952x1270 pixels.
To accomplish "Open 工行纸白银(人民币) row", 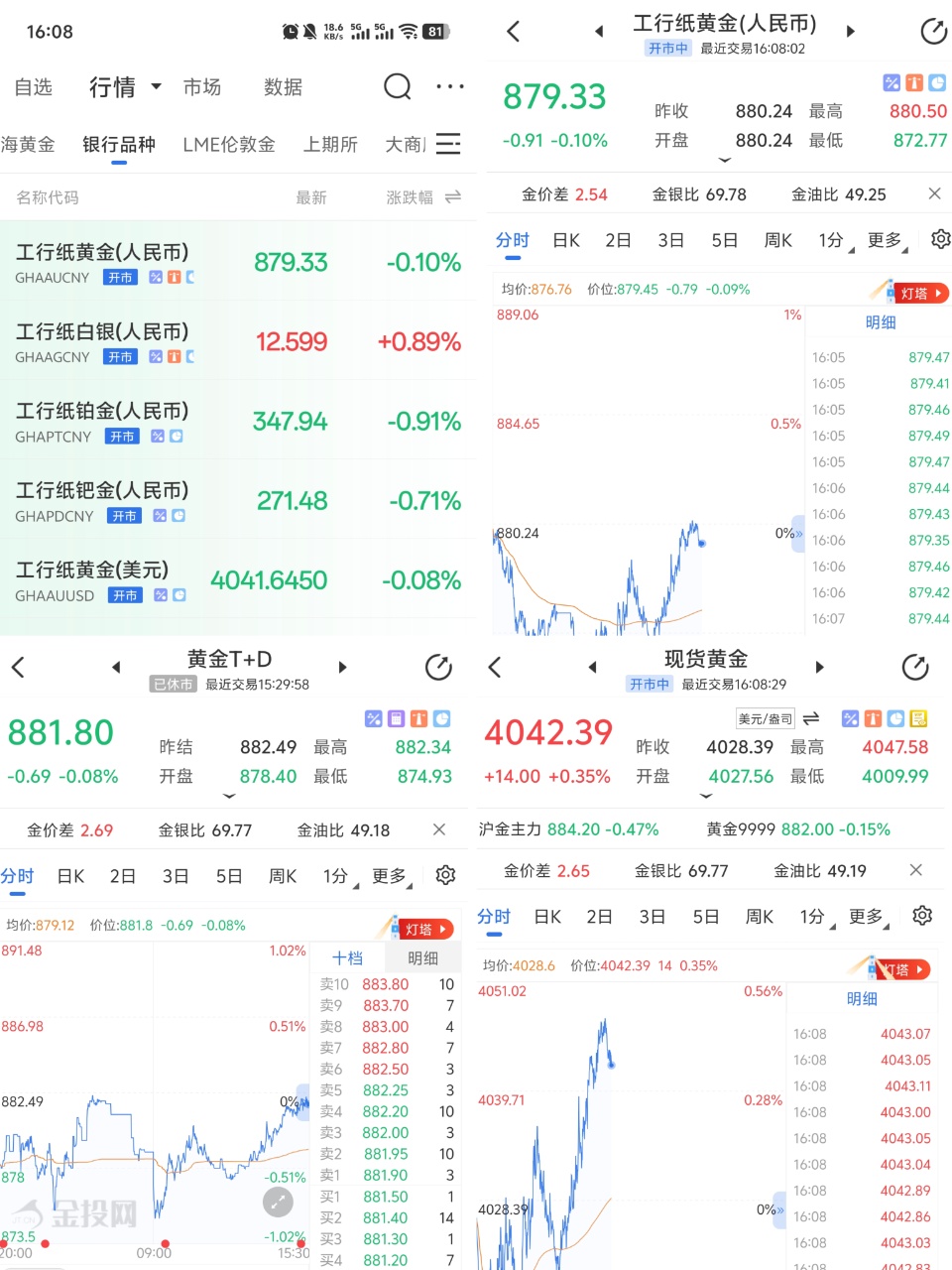I will (238, 341).
